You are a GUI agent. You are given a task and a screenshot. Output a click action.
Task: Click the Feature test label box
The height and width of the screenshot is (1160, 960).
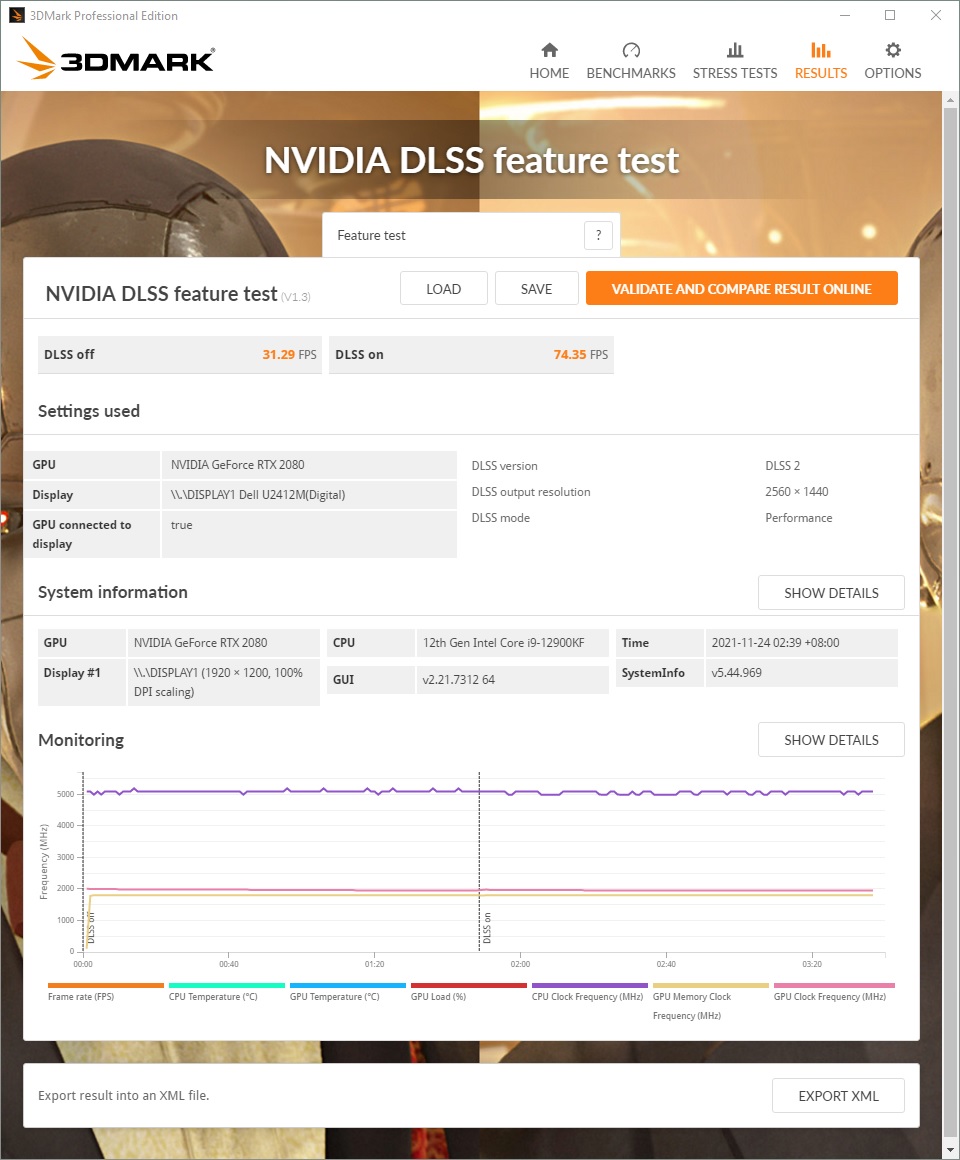coord(471,235)
